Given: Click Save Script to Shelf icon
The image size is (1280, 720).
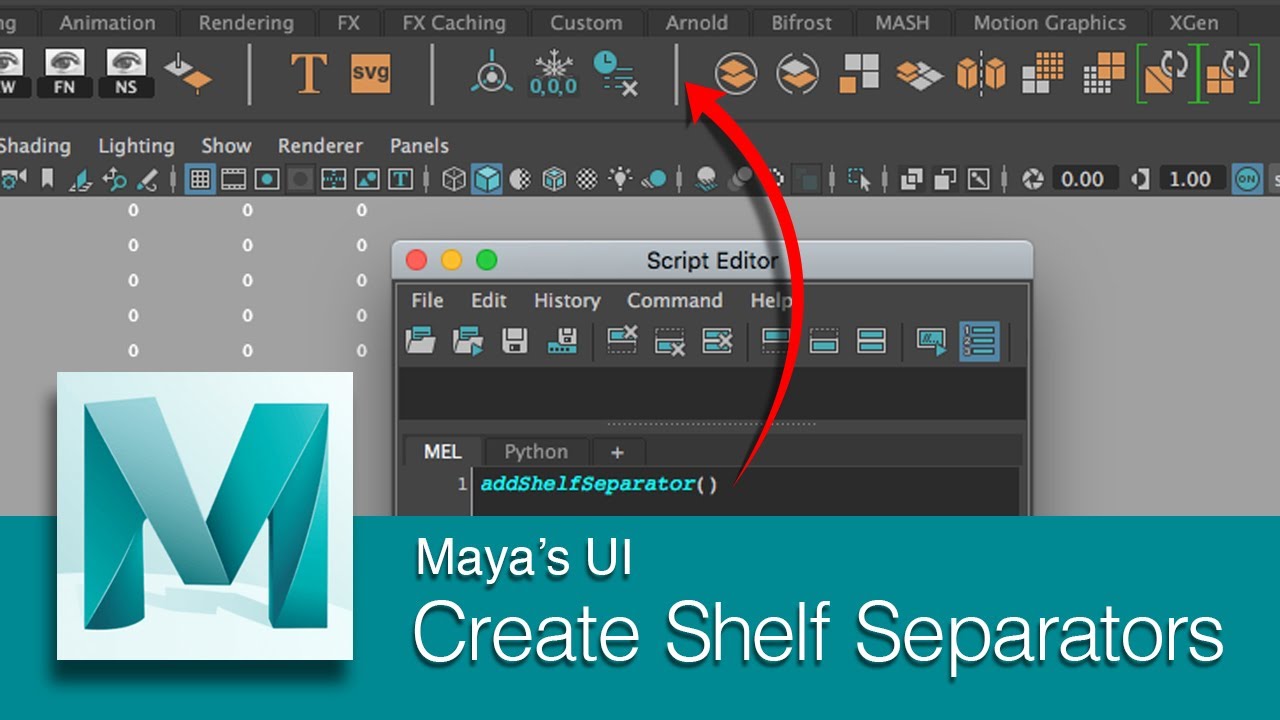Looking at the screenshot, I should [562, 341].
